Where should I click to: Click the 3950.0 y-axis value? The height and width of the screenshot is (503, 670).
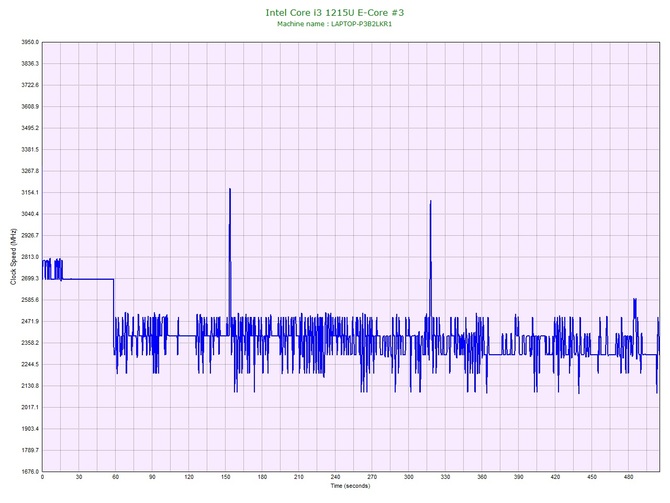click(x=30, y=42)
